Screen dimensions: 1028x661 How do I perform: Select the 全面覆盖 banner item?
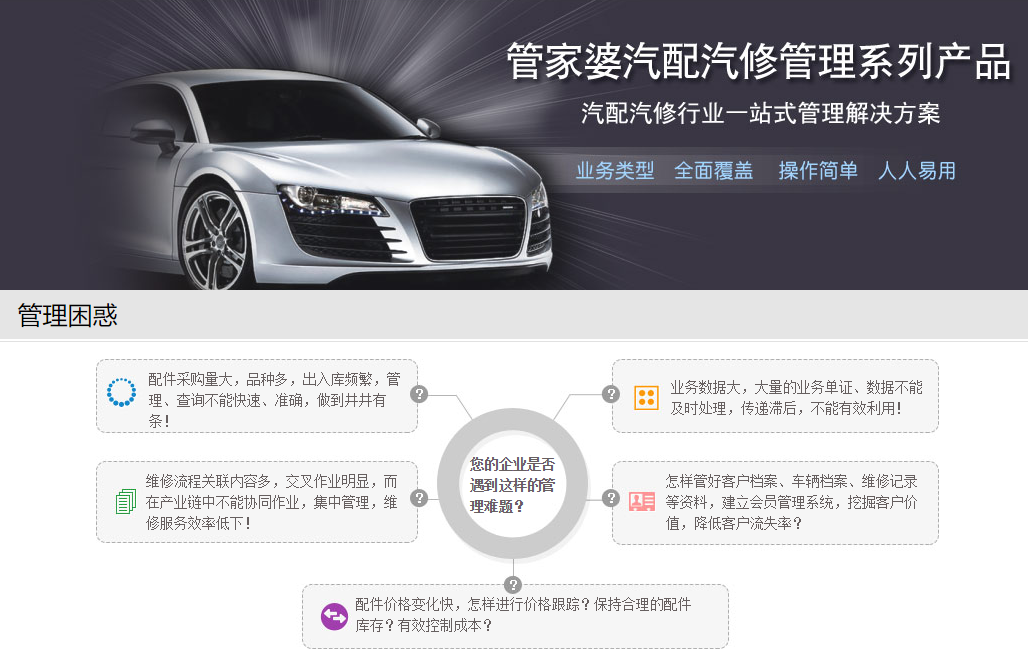(713, 171)
